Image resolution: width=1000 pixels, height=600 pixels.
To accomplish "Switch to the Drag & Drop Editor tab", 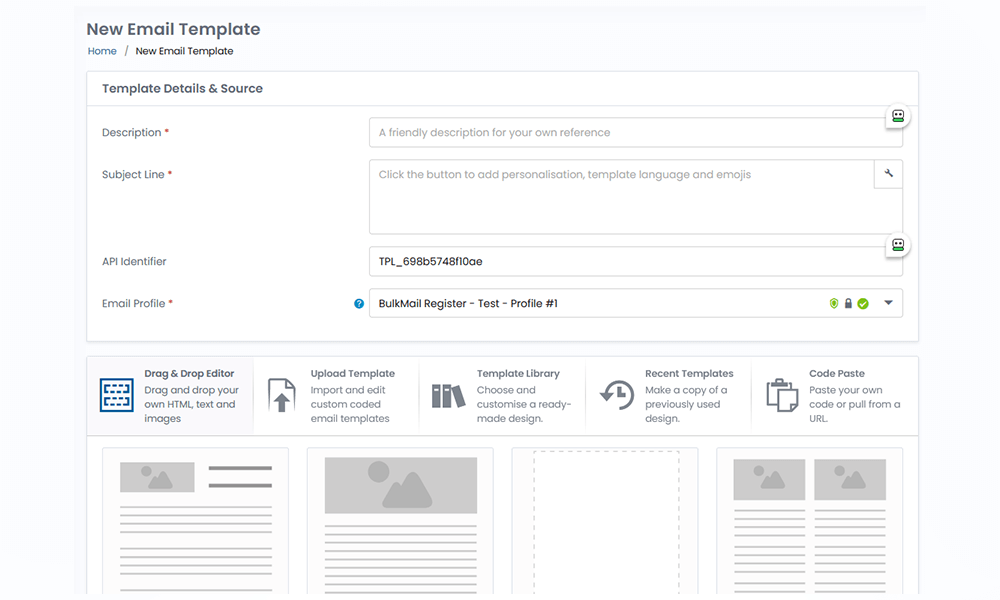I will pos(170,395).
